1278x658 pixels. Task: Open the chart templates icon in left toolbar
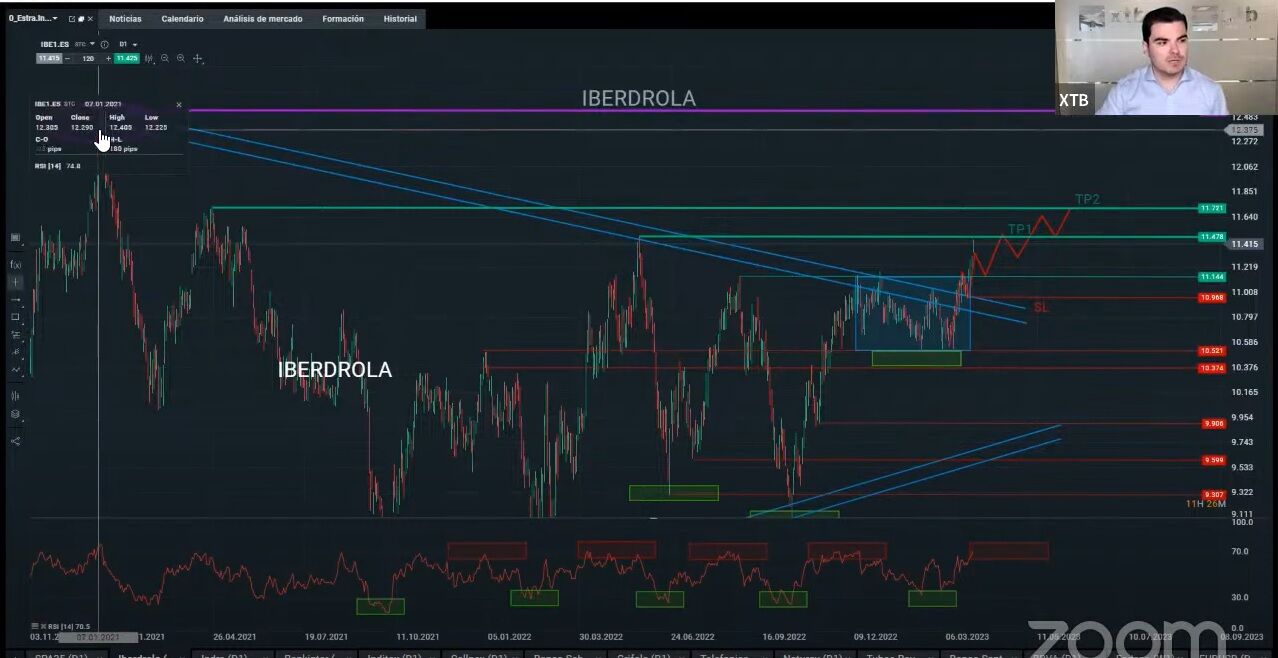pyautogui.click(x=15, y=238)
